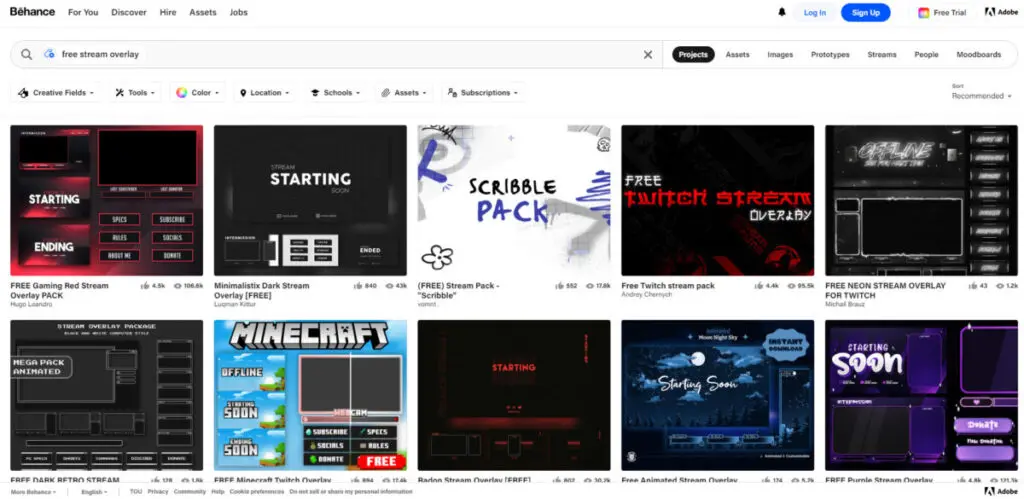Image resolution: width=1024 pixels, height=499 pixels.
Task: Click views icon on Minimalistix Dark Stream
Action: 389,286
